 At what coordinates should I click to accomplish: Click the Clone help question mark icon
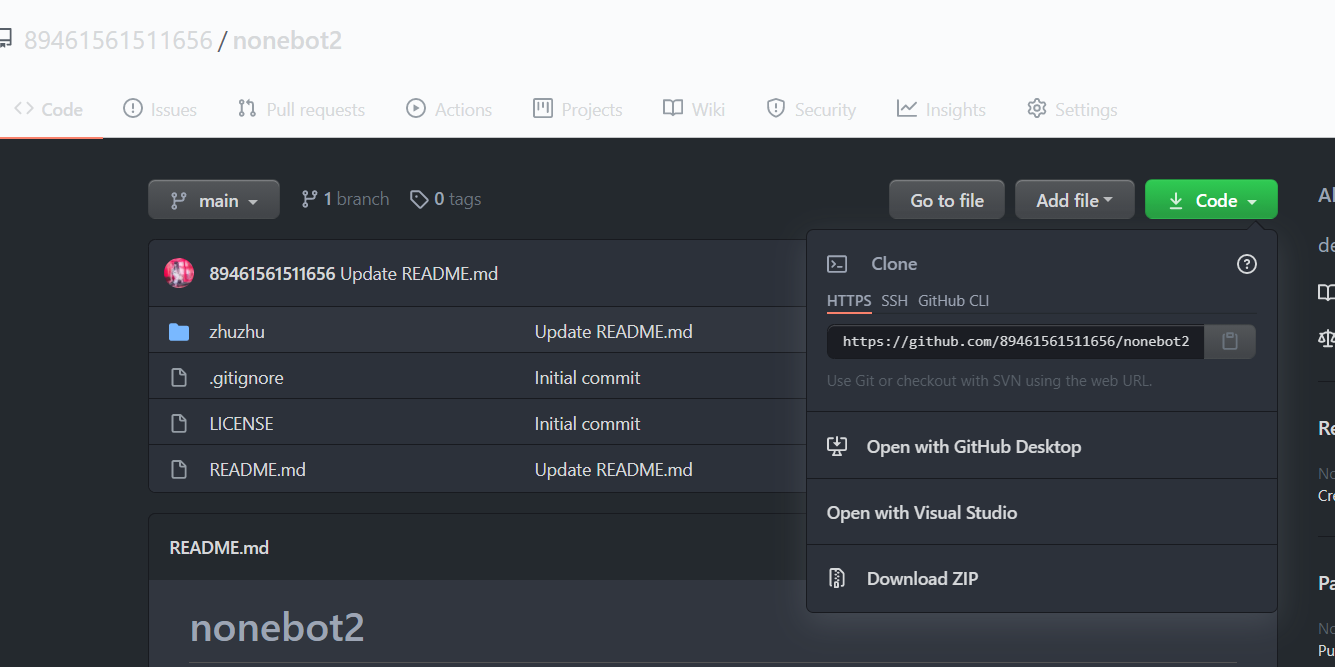pos(1247,264)
